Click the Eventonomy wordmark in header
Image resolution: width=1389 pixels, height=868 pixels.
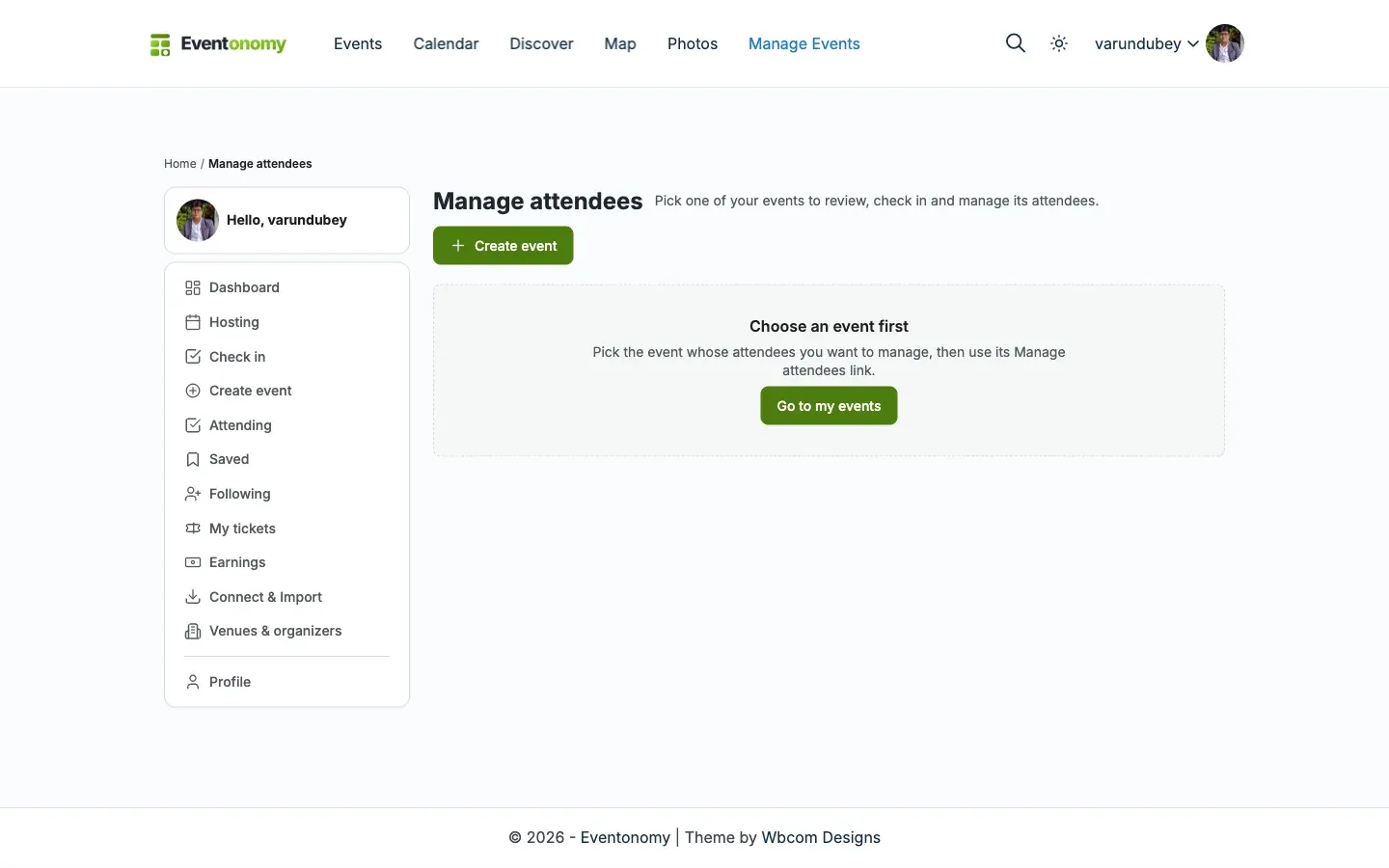(x=233, y=43)
